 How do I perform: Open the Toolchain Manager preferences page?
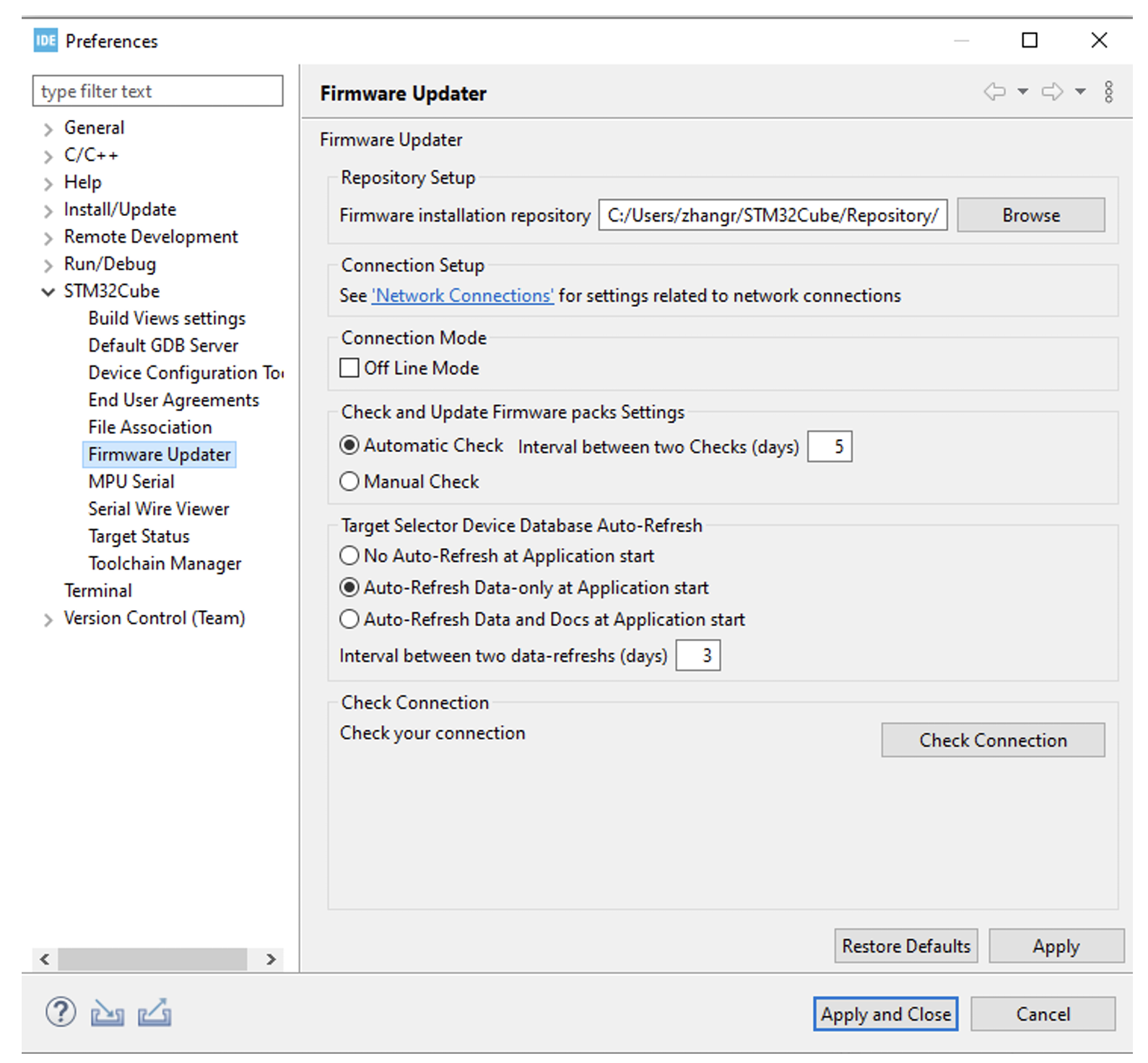click(165, 563)
